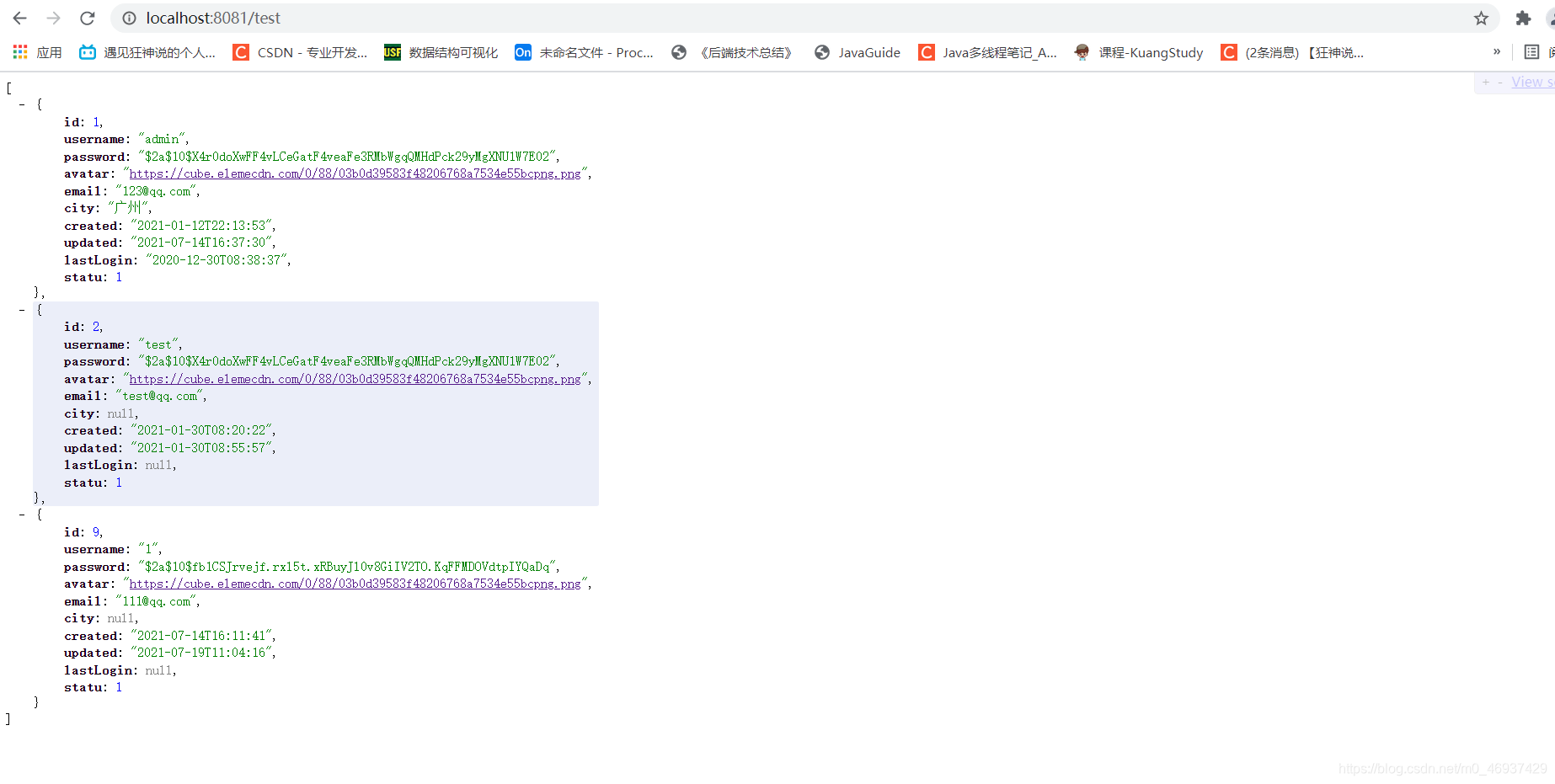The image size is (1555, 784).
Task: Open the (2条消息)【狂神说... bookmark
Action: (x=1292, y=52)
